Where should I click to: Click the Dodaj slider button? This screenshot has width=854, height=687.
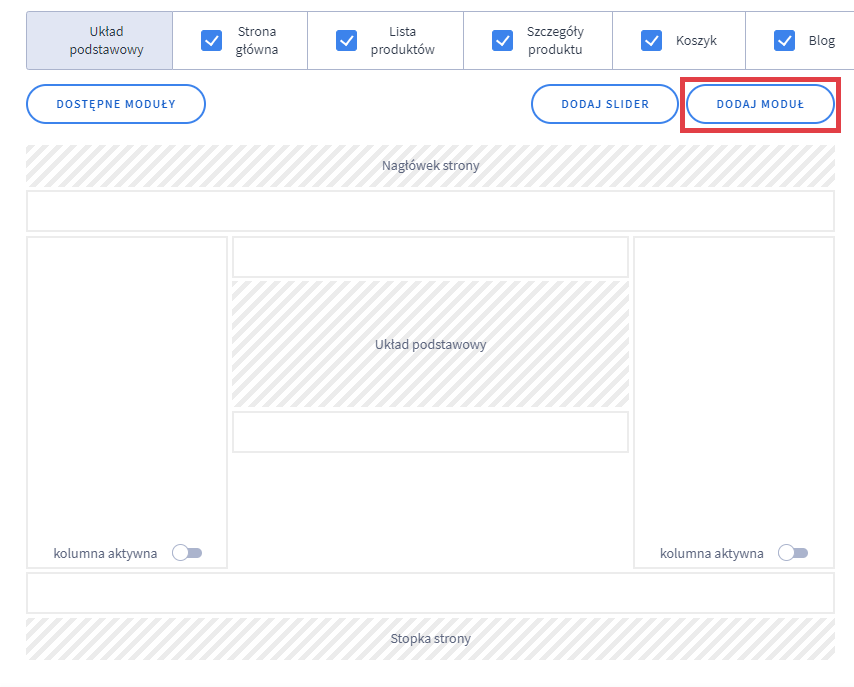click(x=605, y=104)
